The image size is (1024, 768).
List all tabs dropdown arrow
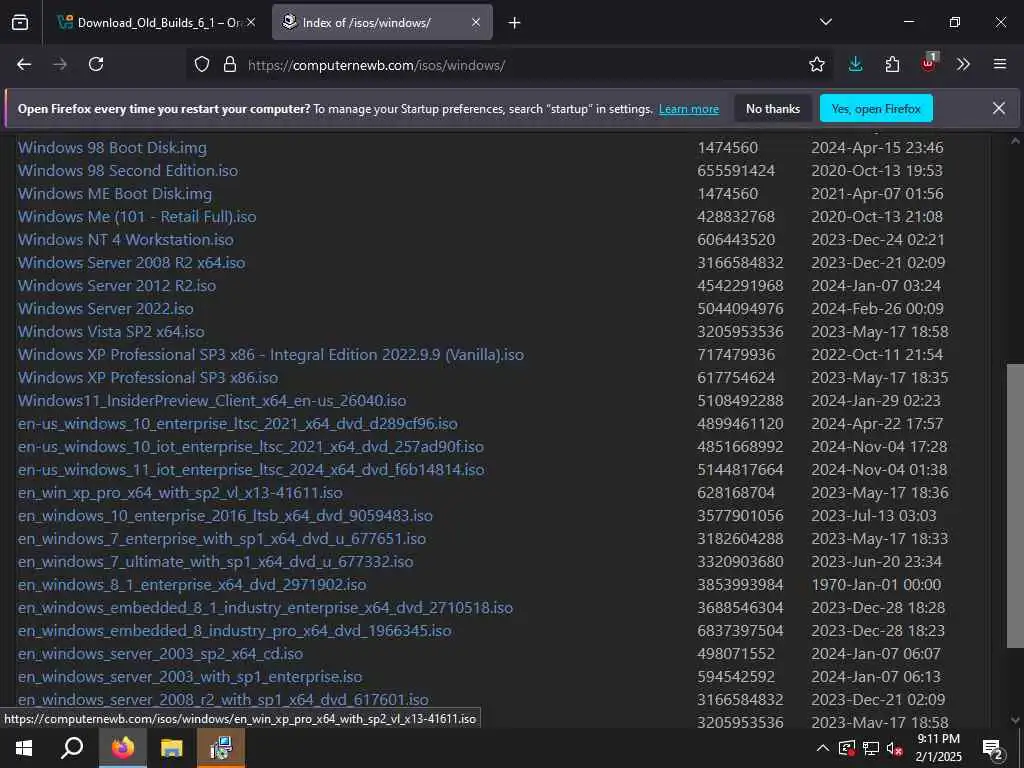pos(825,22)
